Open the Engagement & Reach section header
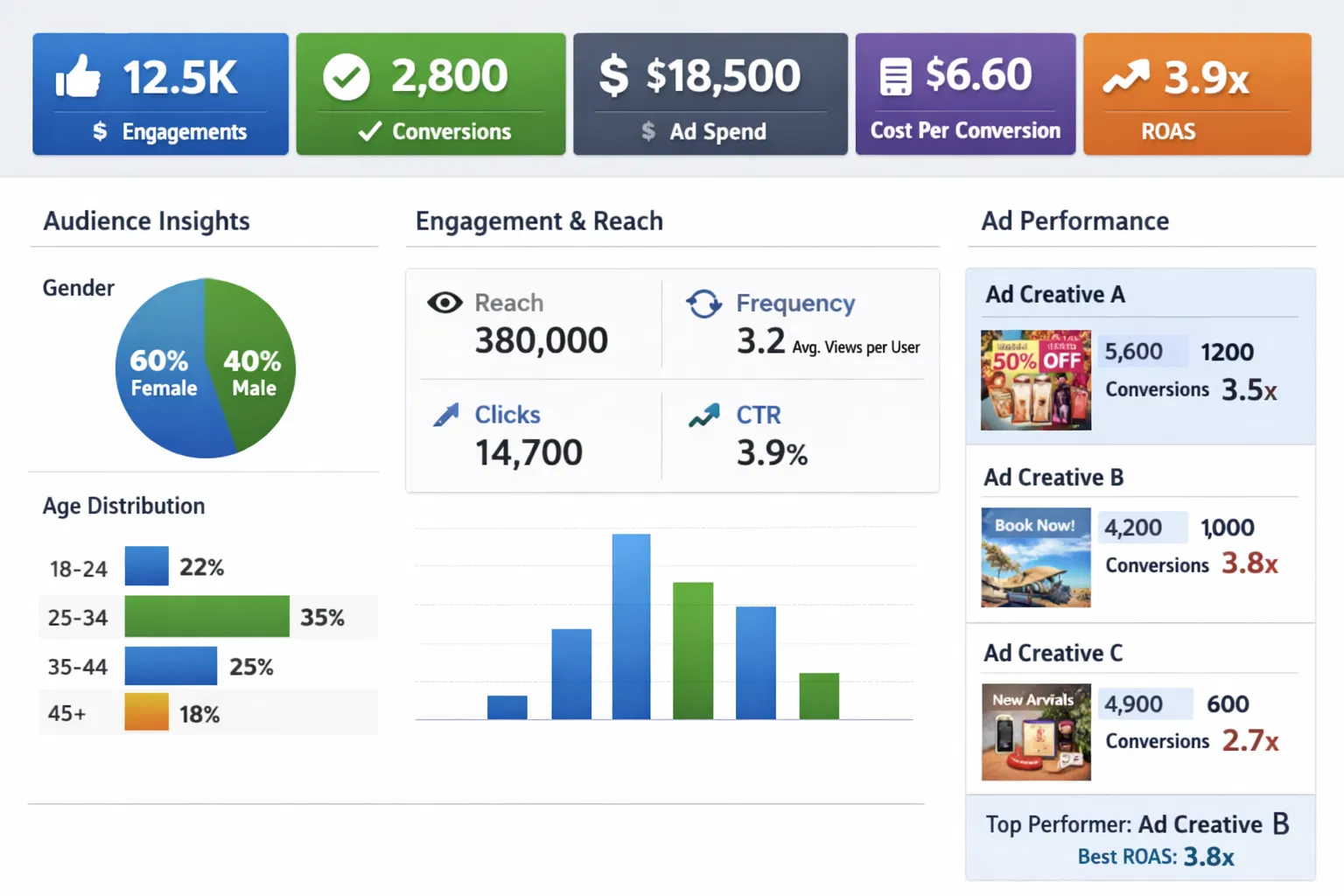Viewport: 1344px width, 896px height. [x=539, y=221]
